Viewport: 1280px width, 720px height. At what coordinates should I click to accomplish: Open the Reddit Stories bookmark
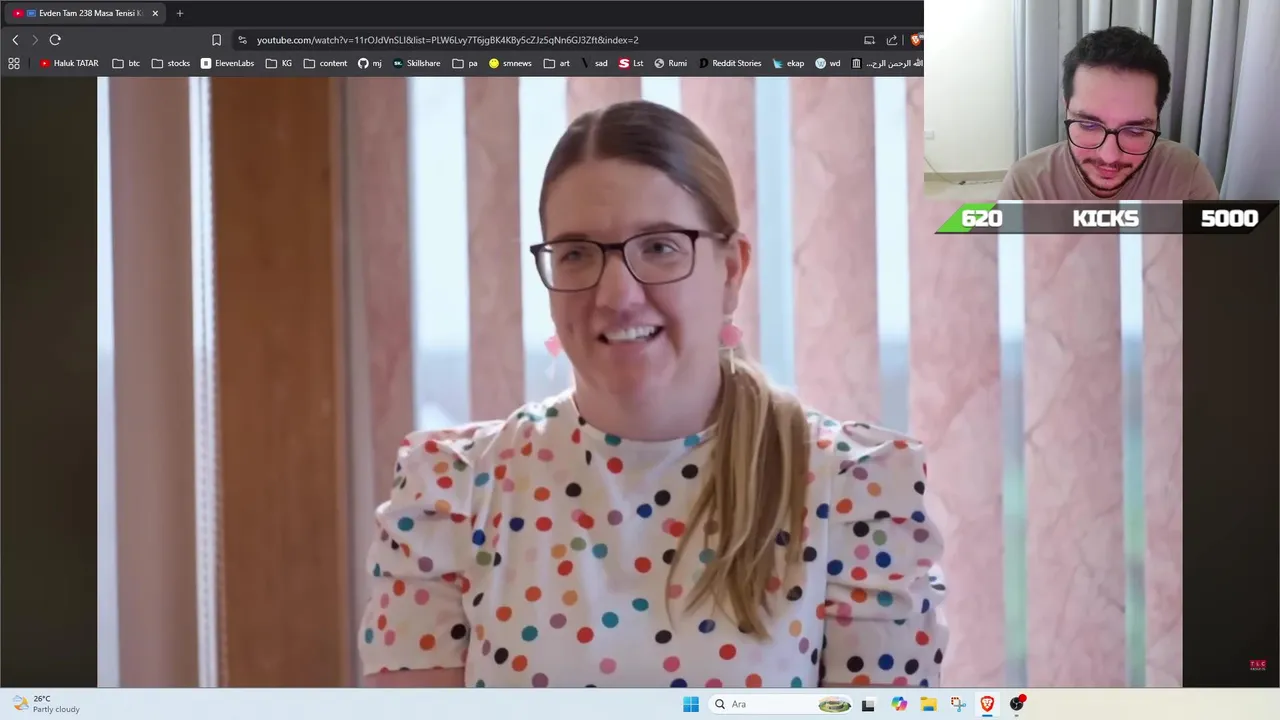[730, 63]
